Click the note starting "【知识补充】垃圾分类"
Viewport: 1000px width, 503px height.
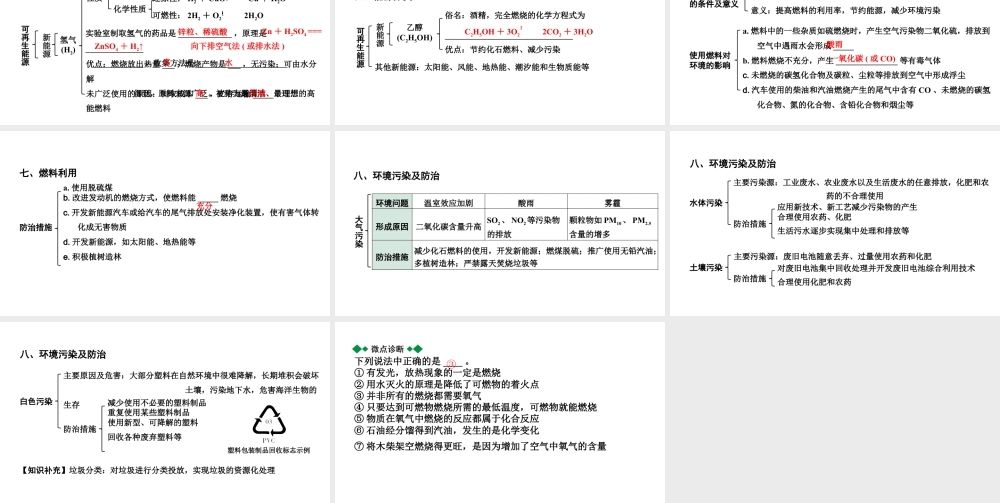tap(147, 470)
